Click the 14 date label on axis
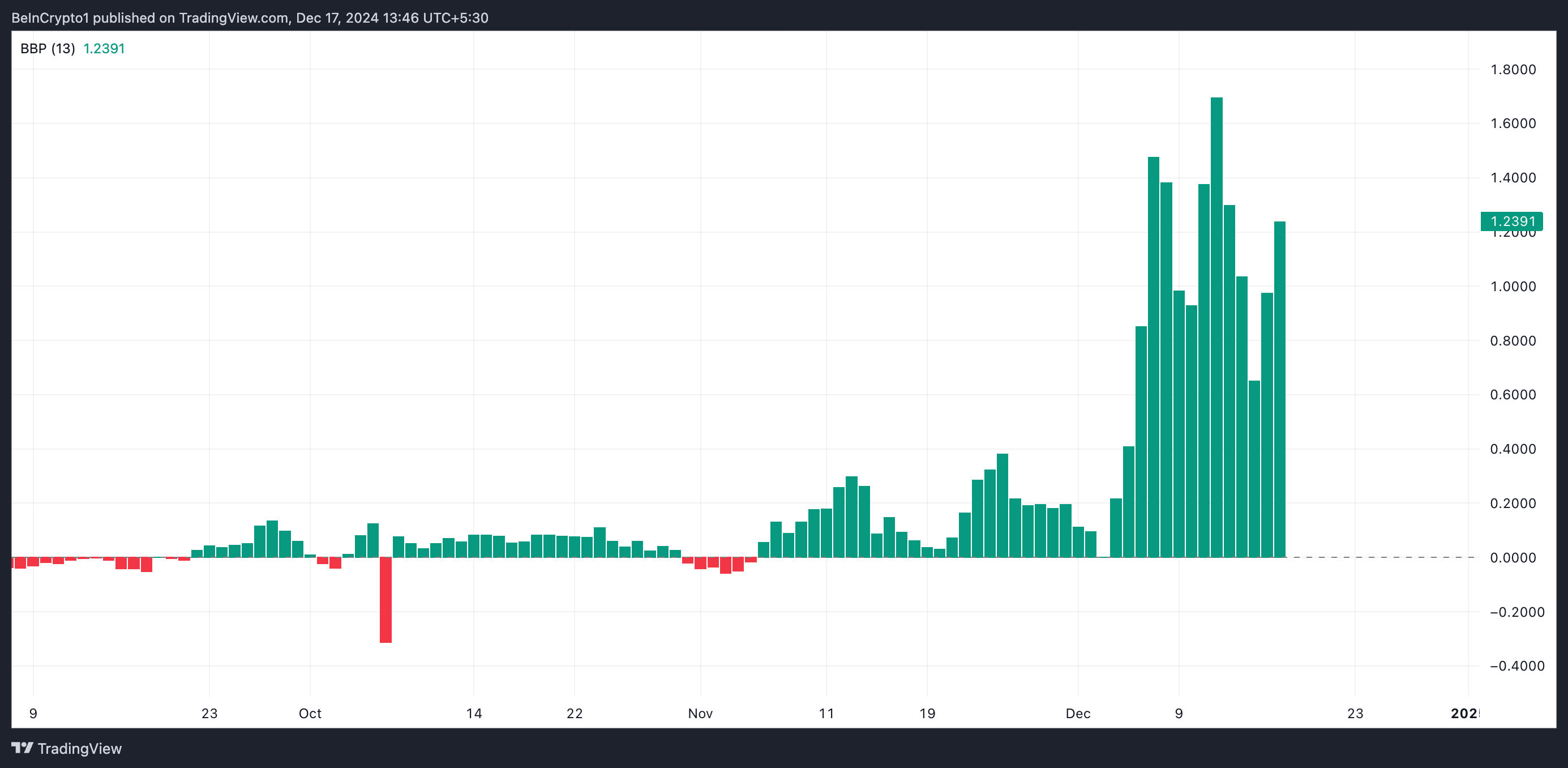The height and width of the screenshot is (768, 1568). [x=474, y=713]
